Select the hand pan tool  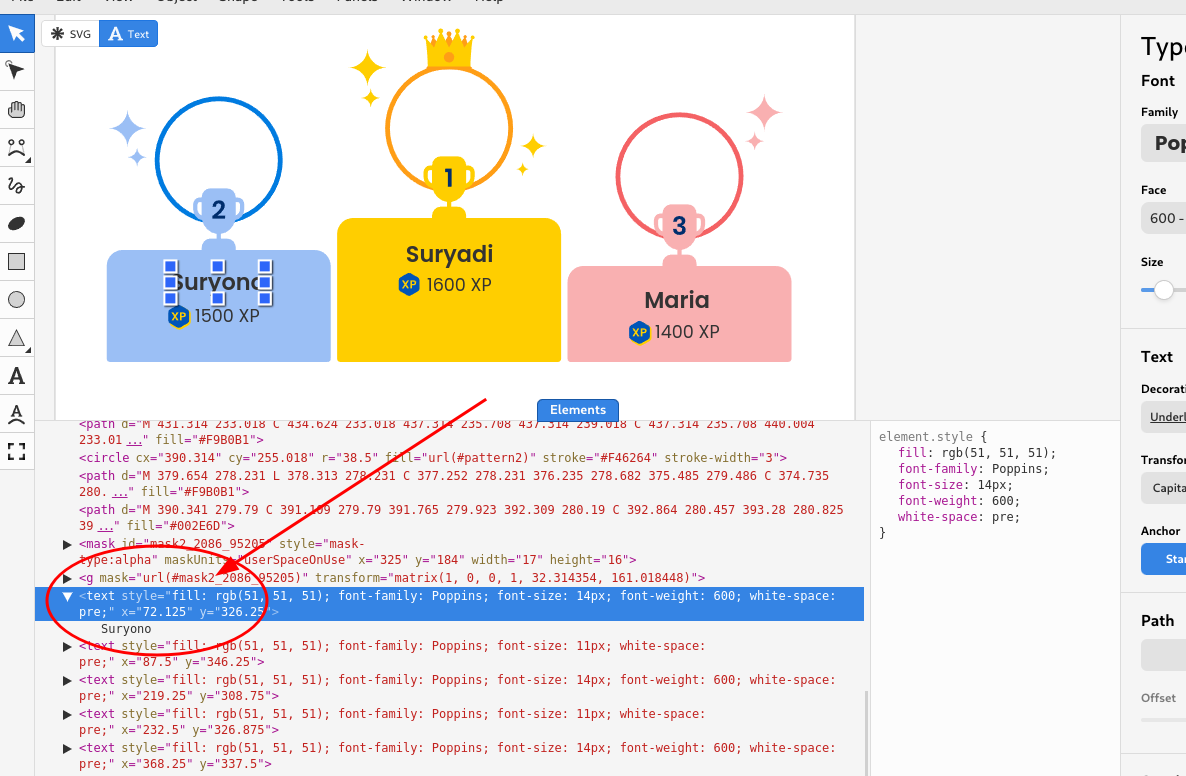click(x=17, y=110)
